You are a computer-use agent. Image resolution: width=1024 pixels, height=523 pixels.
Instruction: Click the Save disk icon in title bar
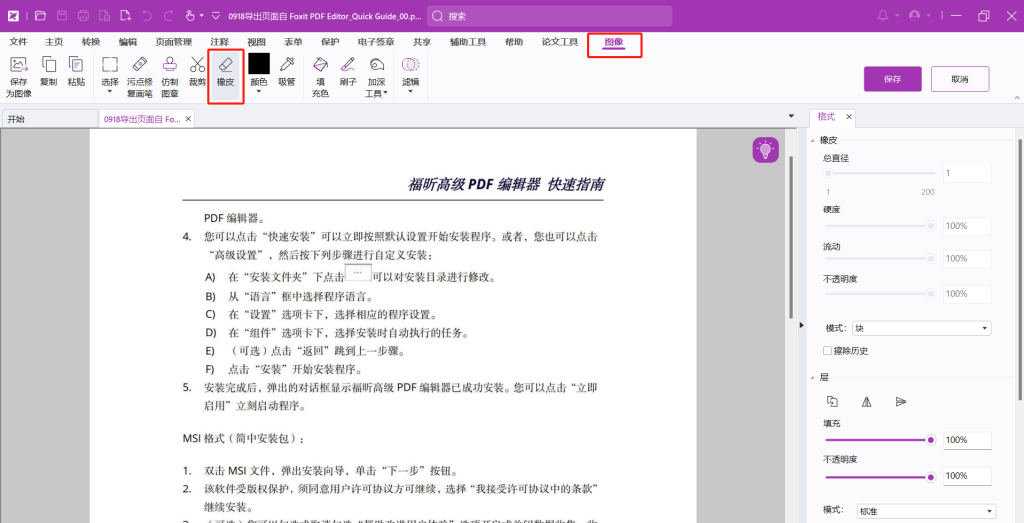(x=62, y=16)
